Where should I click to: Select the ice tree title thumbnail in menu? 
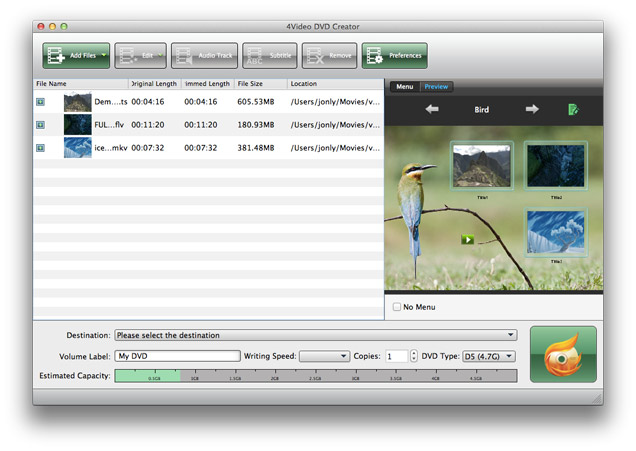click(x=556, y=232)
